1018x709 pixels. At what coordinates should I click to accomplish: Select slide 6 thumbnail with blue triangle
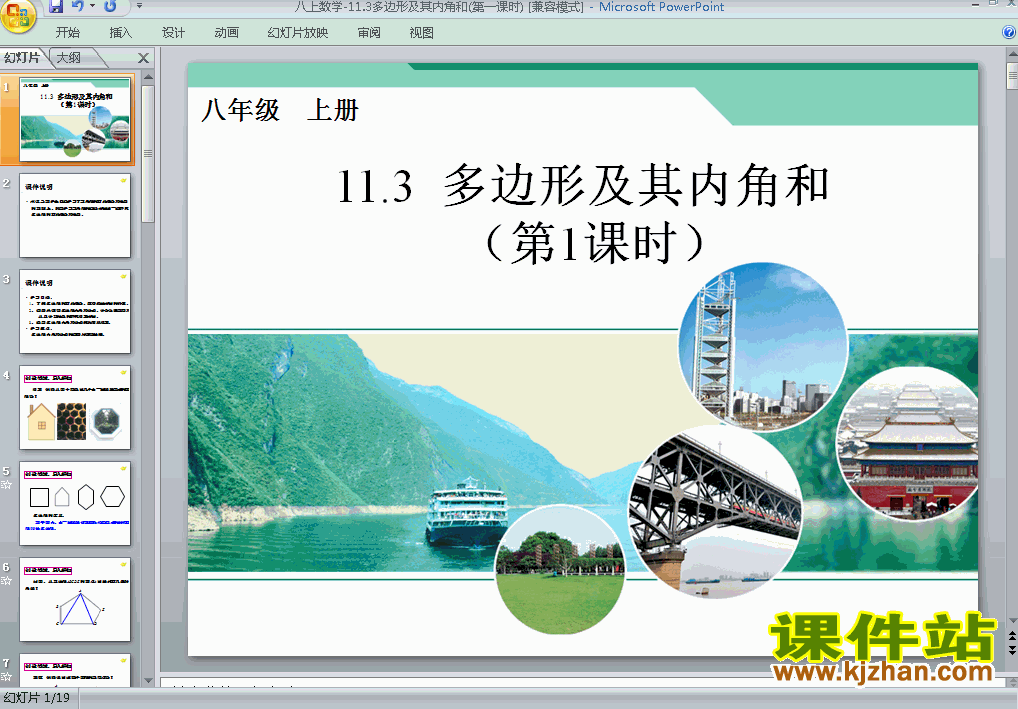click(75, 600)
